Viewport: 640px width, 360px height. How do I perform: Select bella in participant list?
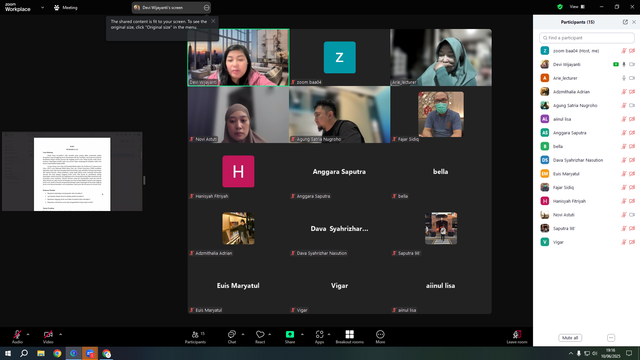click(587, 147)
